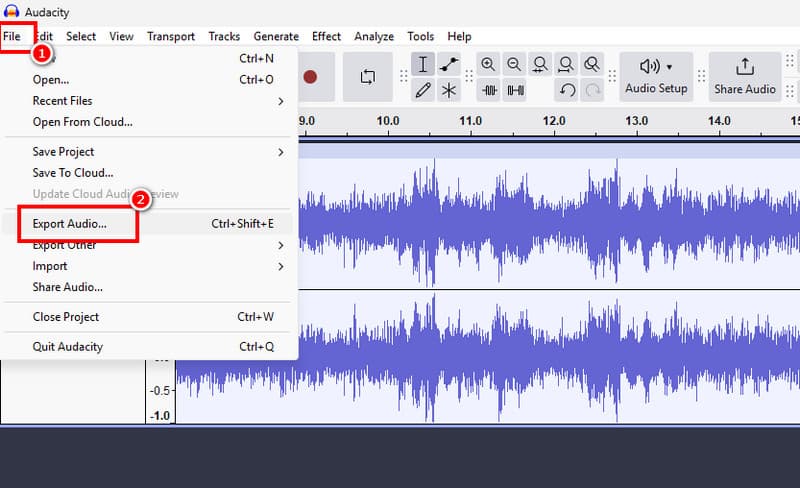
Task: Choose Quit Audacity menu entry
Action: click(x=148, y=347)
